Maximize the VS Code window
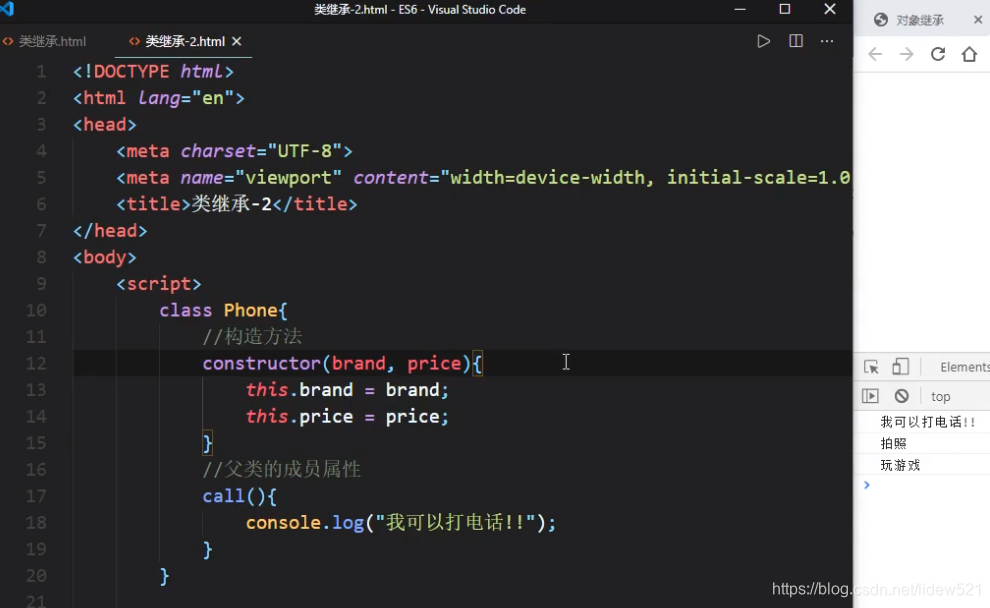The width and height of the screenshot is (990, 608). tap(785, 9)
